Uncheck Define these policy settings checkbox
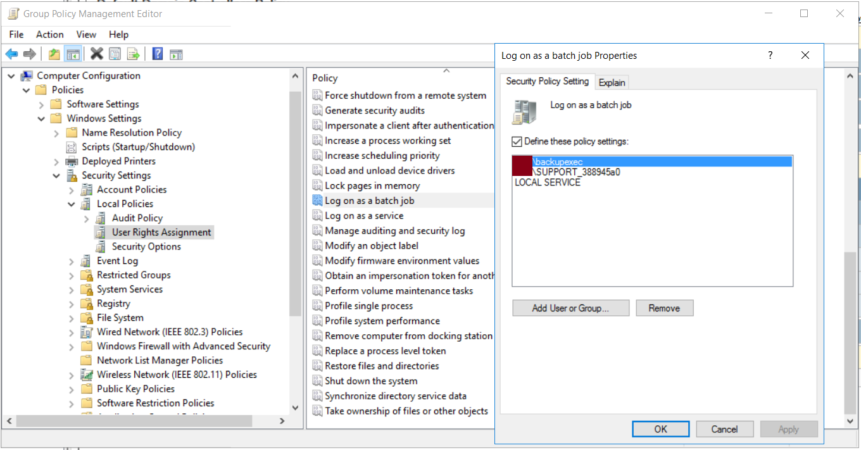 click(x=517, y=142)
